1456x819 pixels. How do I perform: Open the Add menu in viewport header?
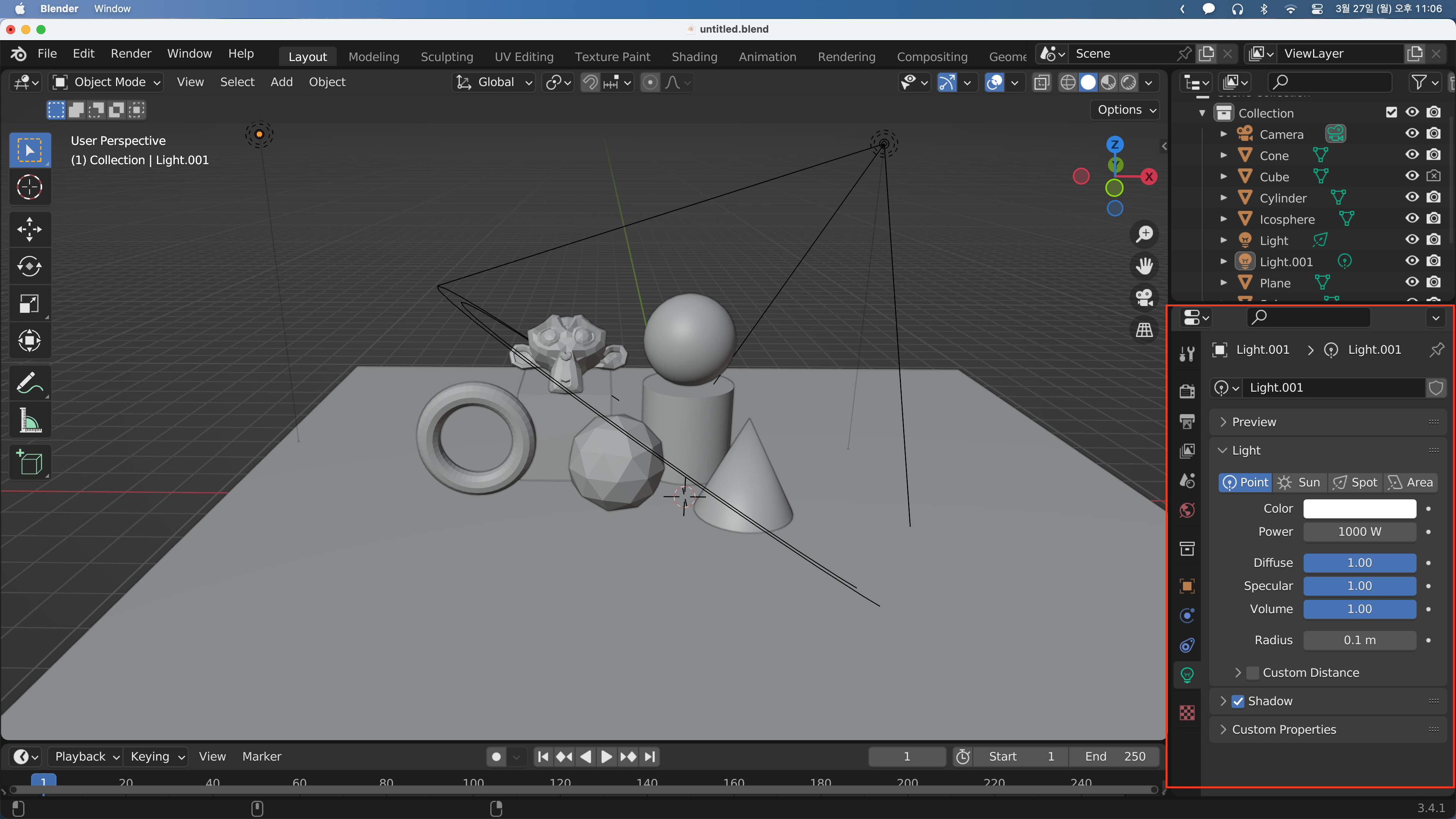[x=281, y=83]
